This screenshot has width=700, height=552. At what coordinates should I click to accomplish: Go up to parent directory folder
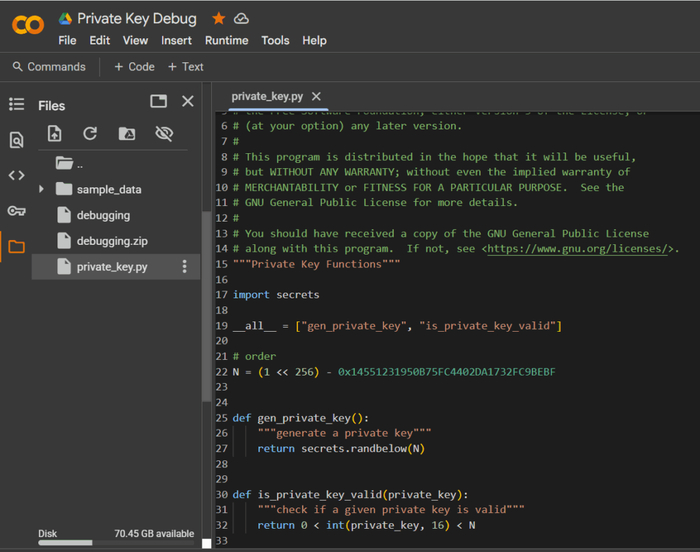point(66,163)
